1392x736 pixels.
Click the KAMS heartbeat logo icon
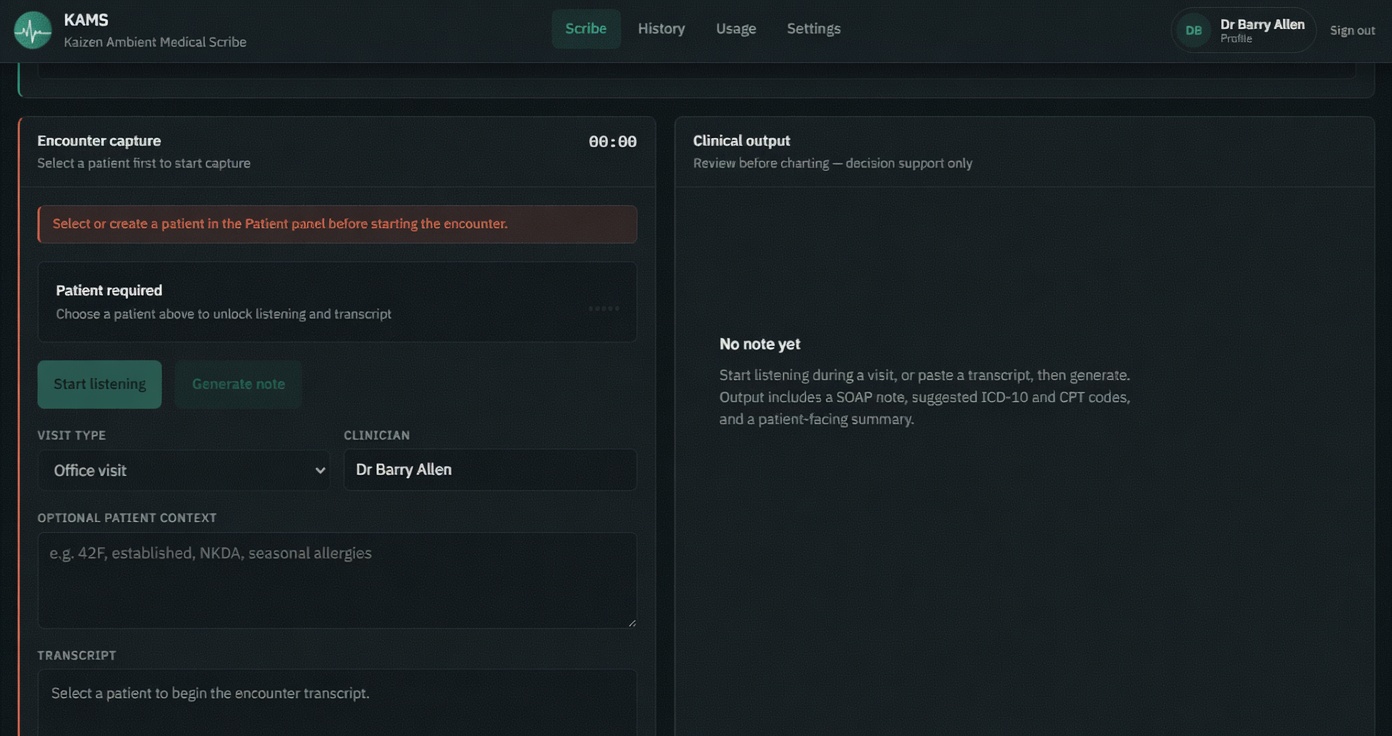point(33,30)
